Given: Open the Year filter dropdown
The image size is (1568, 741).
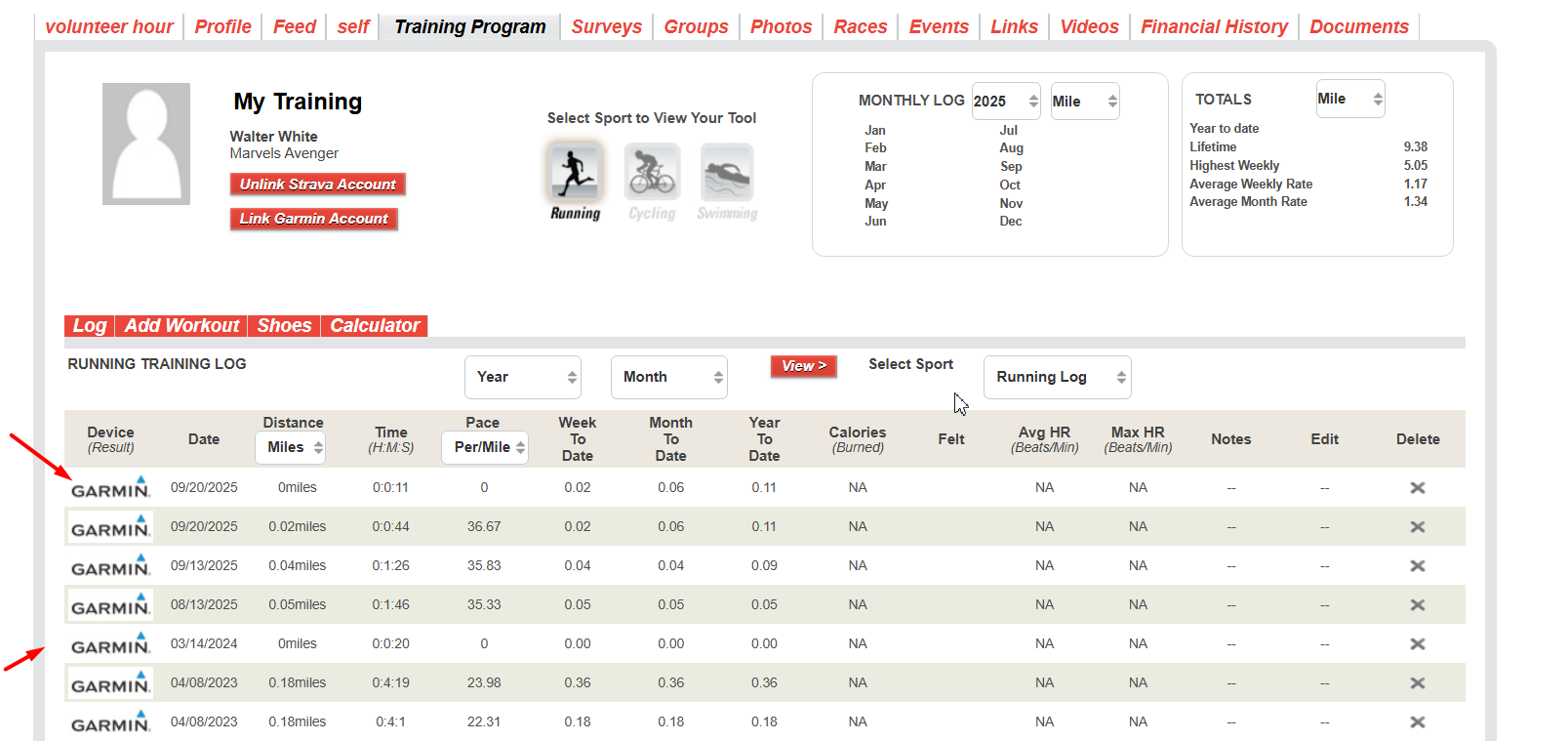Looking at the screenshot, I should coord(523,377).
